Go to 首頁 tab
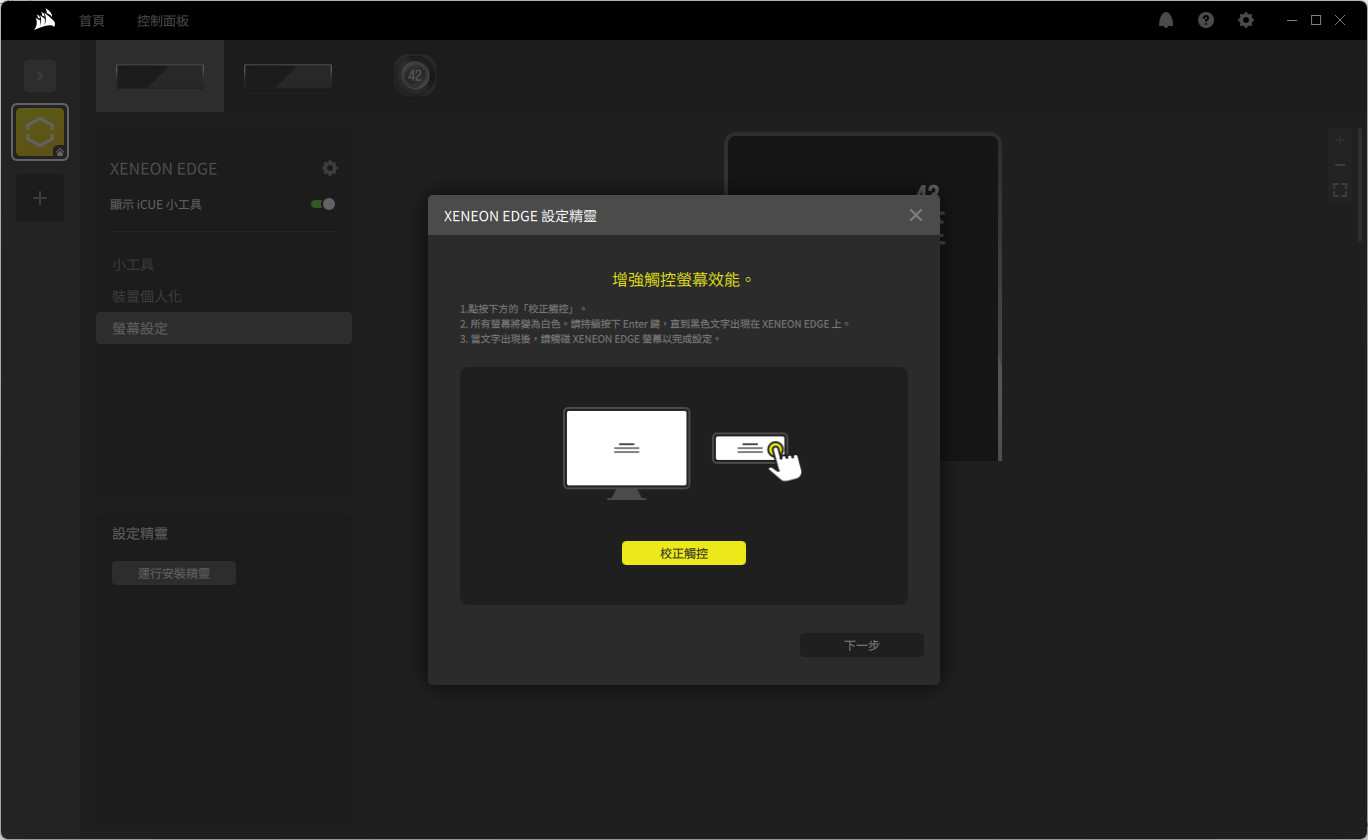1368x840 pixels. click(x=92, y=20)
